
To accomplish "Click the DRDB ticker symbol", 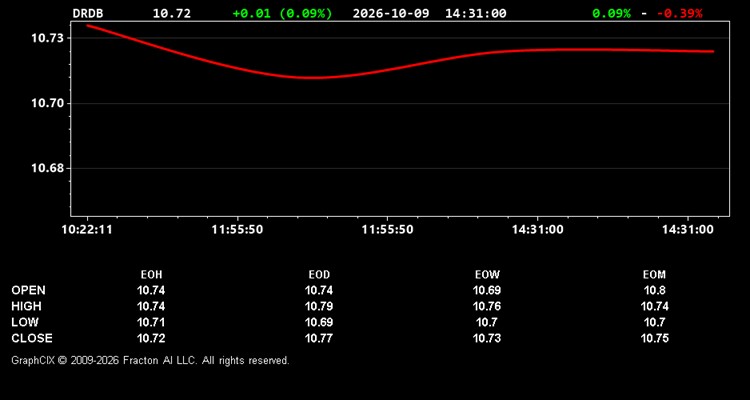I will pos(88,13).
